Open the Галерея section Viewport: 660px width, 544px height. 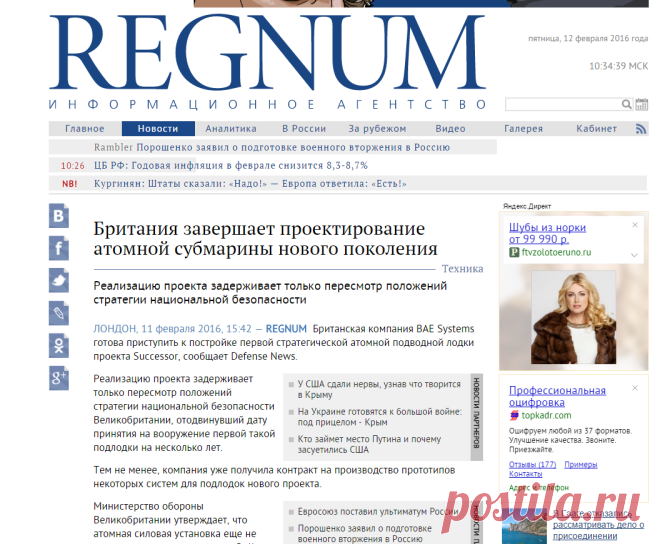coord(523,129)
